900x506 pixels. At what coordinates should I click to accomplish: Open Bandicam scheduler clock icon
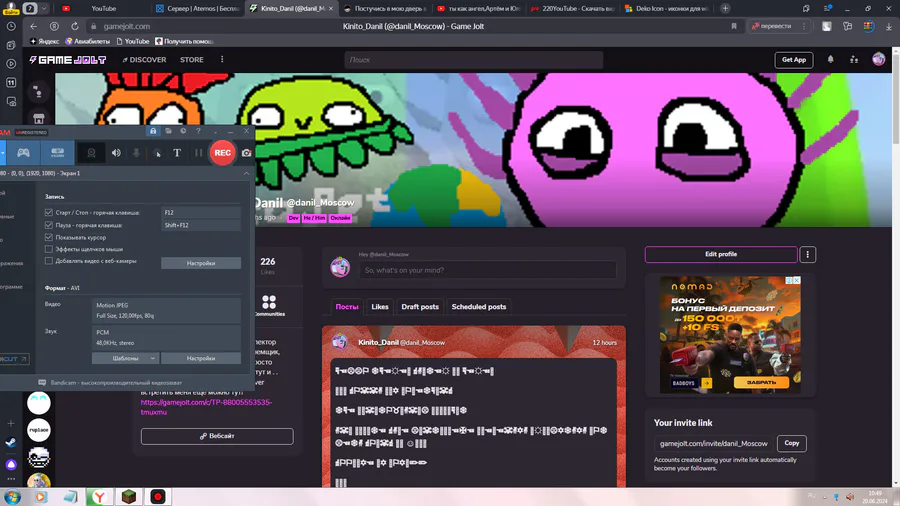point(183,131)
